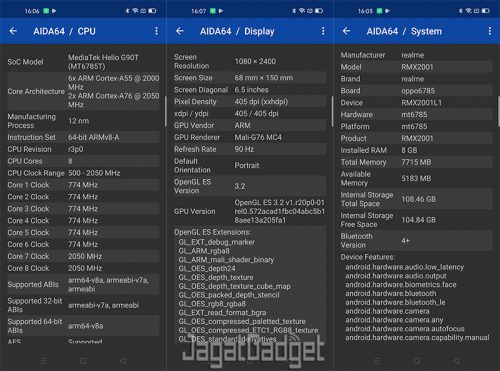Viewport: 500px width, 371px height.
Task: Select Supported 64-bit ABIs value arm64-v8a
Action: click(85, 326)
